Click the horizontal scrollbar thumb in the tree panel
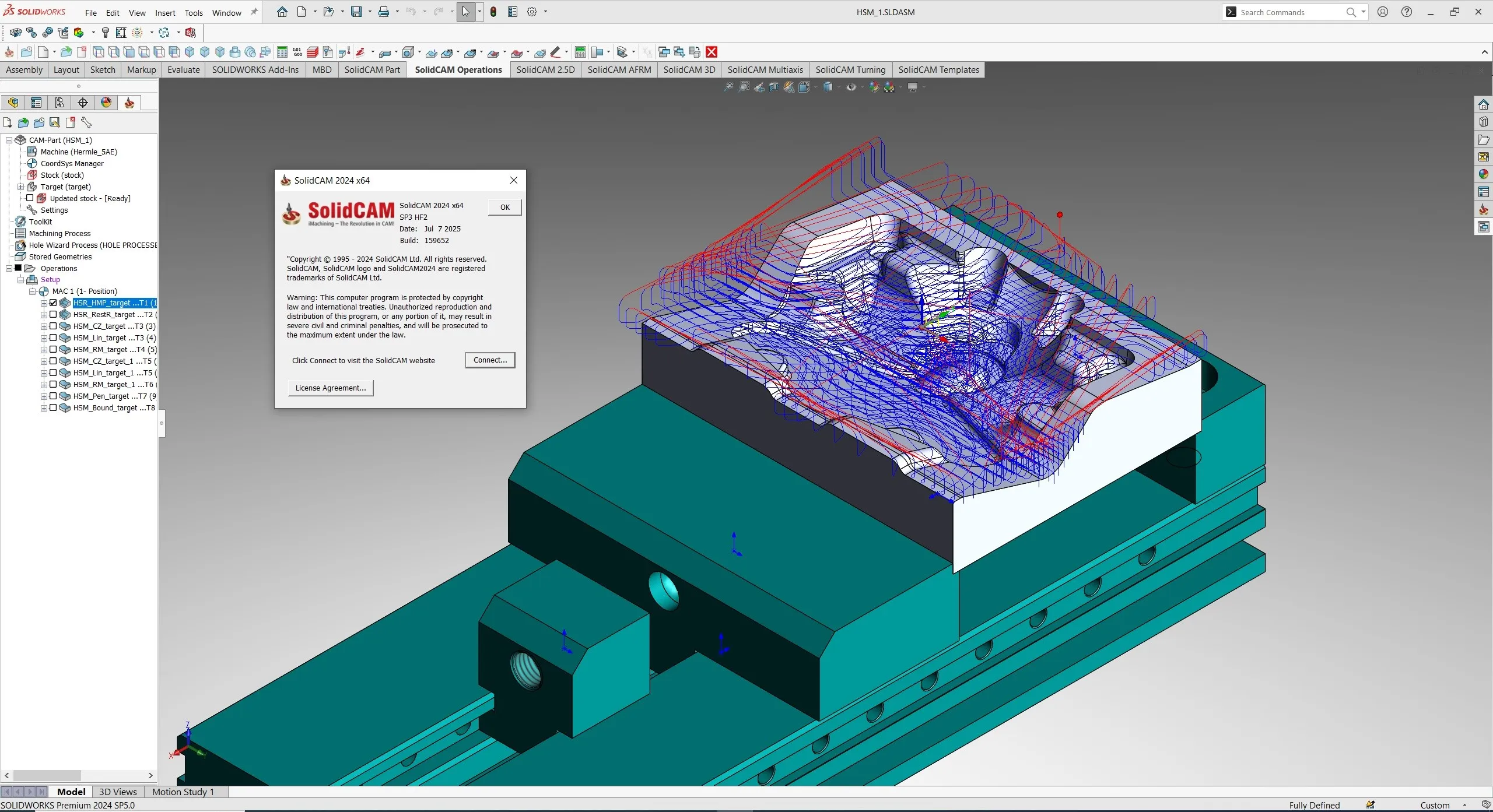 point(47,775)
